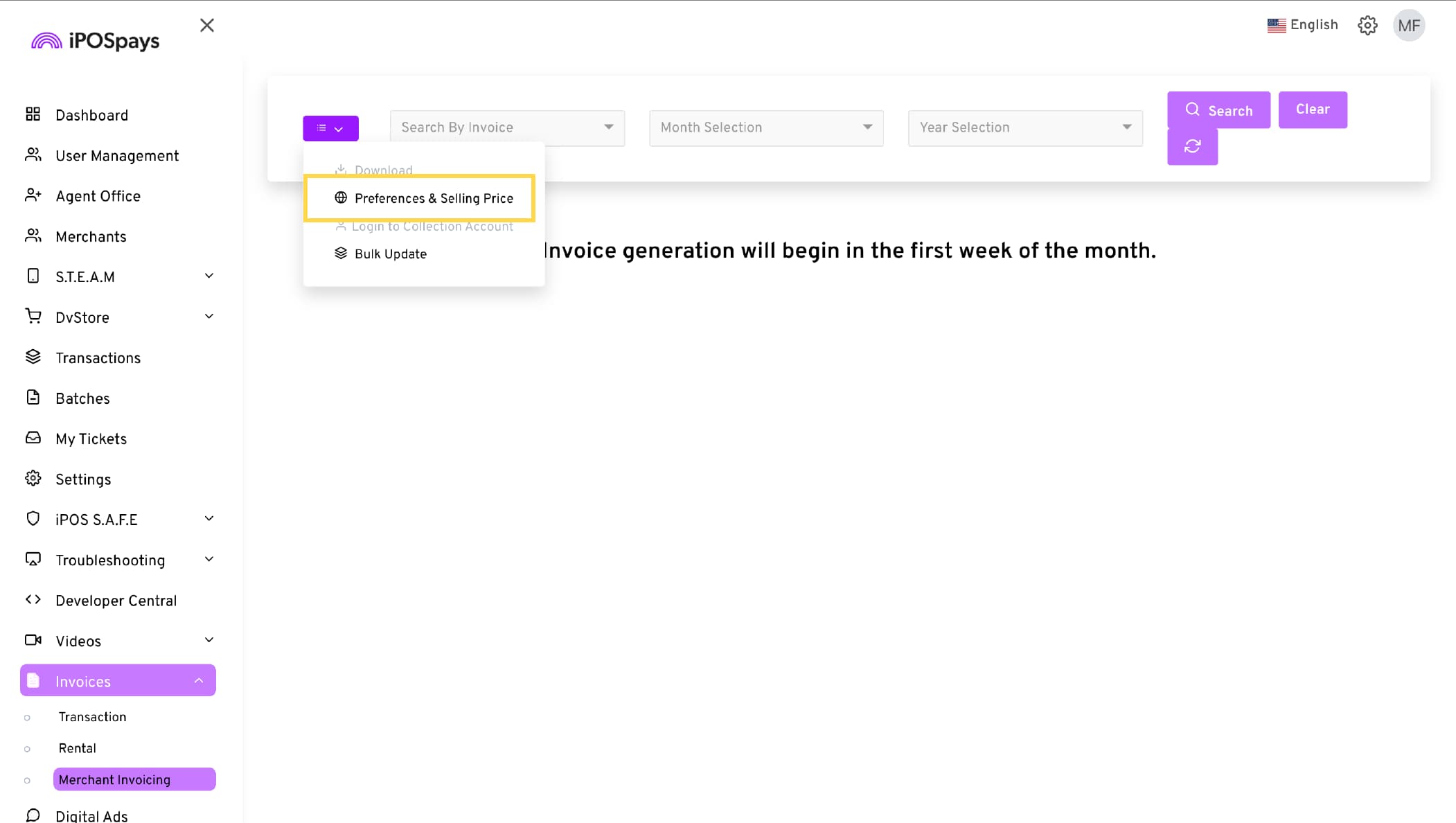Expand the S.T.E.A.M menu chevron

[209, 276]
